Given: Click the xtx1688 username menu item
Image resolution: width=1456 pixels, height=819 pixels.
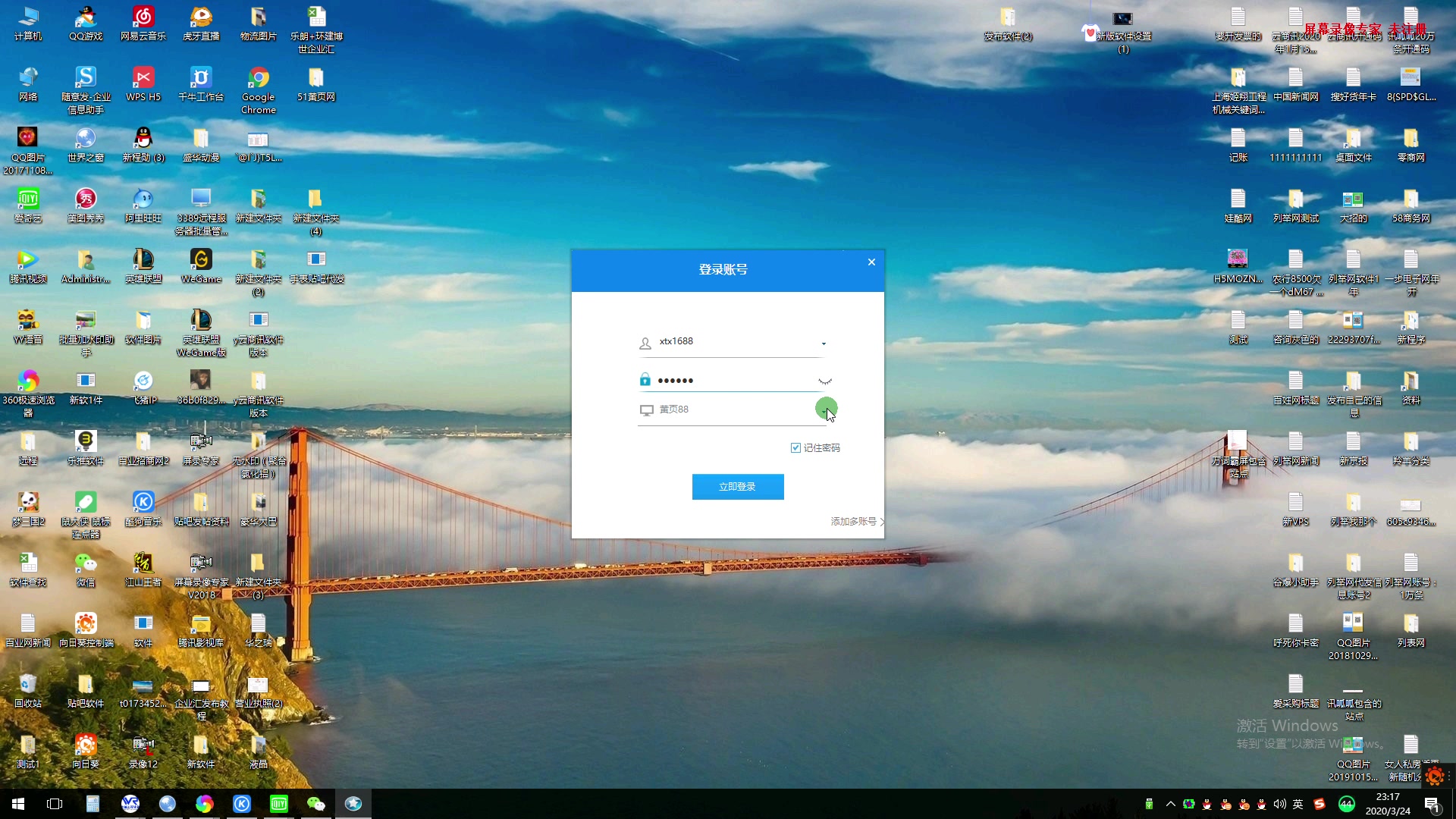Looking at the screenshot, I should (x=735, y=341).
